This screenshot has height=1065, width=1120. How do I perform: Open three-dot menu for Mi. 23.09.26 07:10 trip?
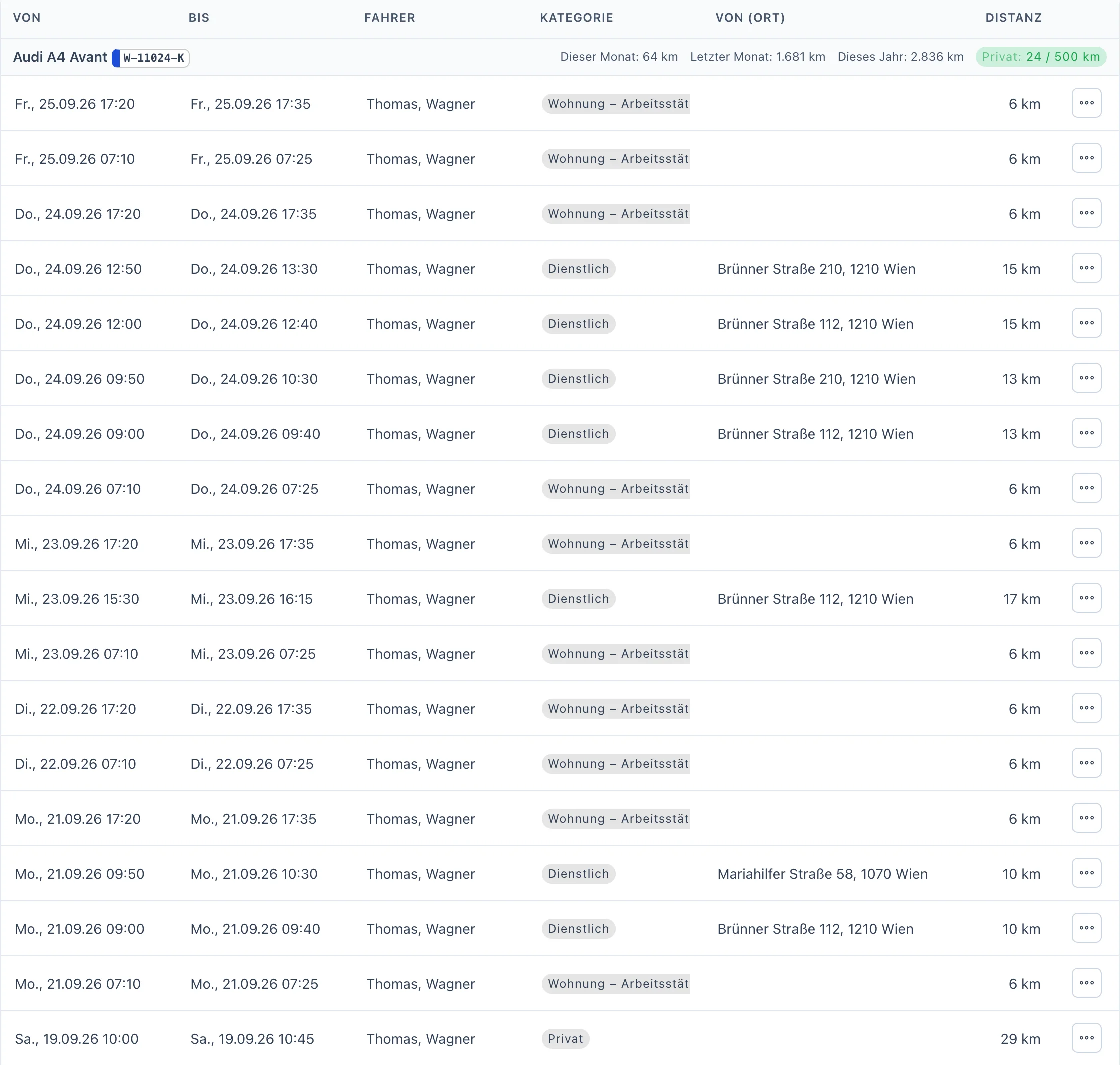click(x=1086, y=653)
